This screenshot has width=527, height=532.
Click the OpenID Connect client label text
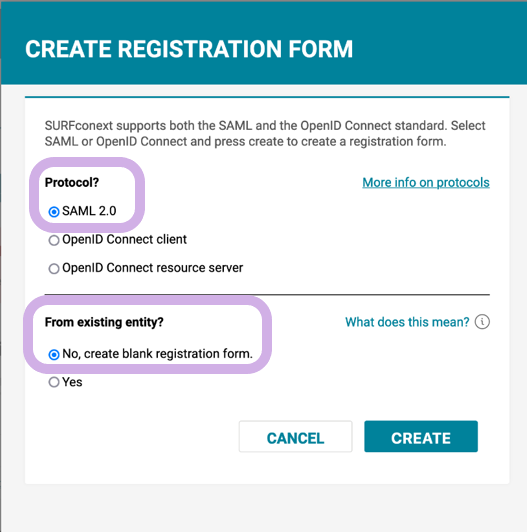125,240
